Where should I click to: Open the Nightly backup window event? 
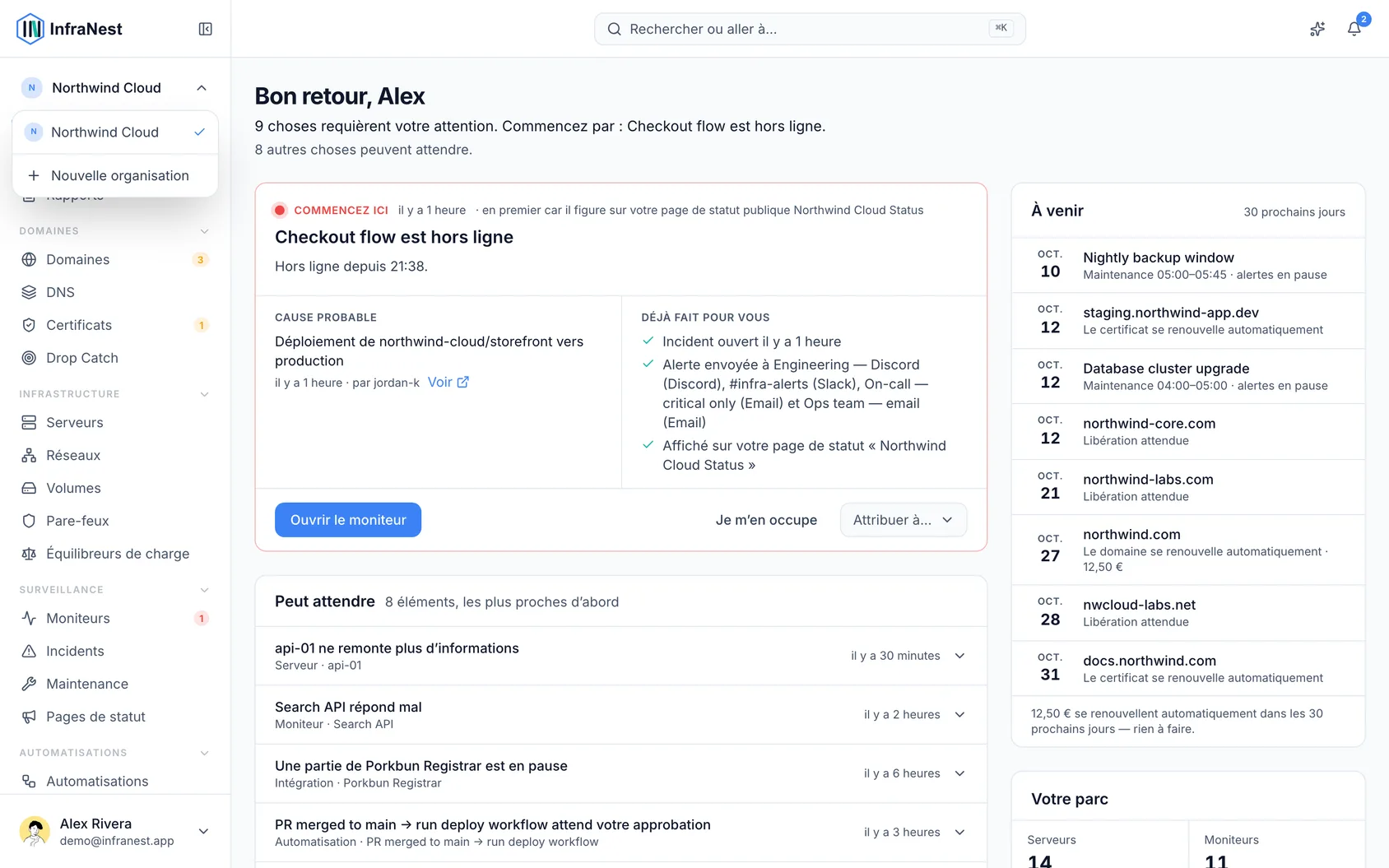[1188, 265]
